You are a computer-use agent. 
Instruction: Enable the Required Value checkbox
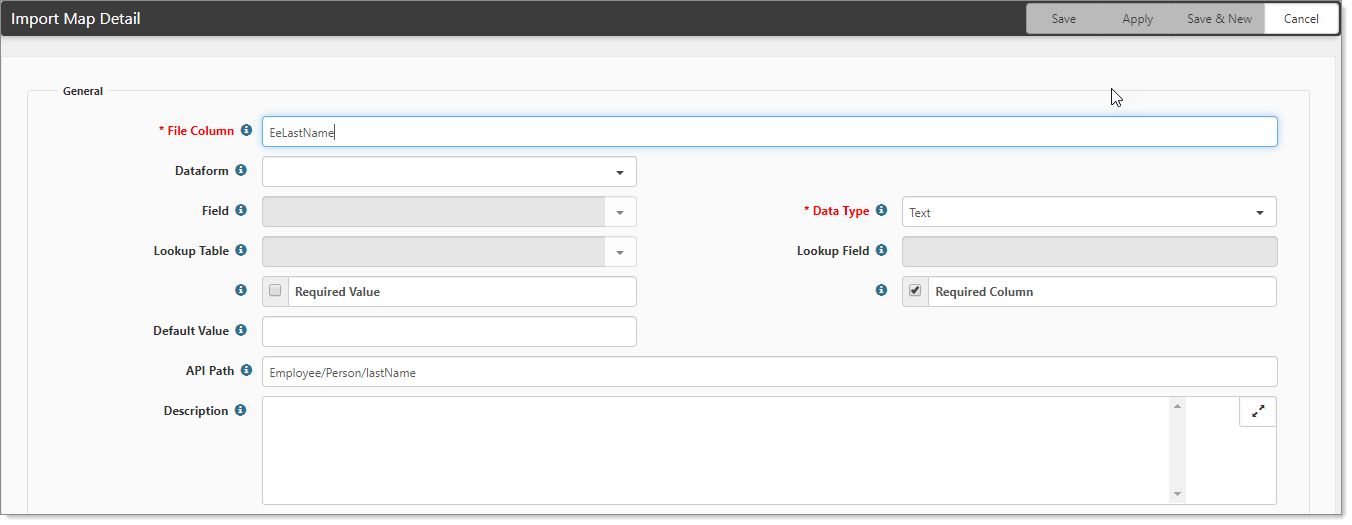click(275, 291)
